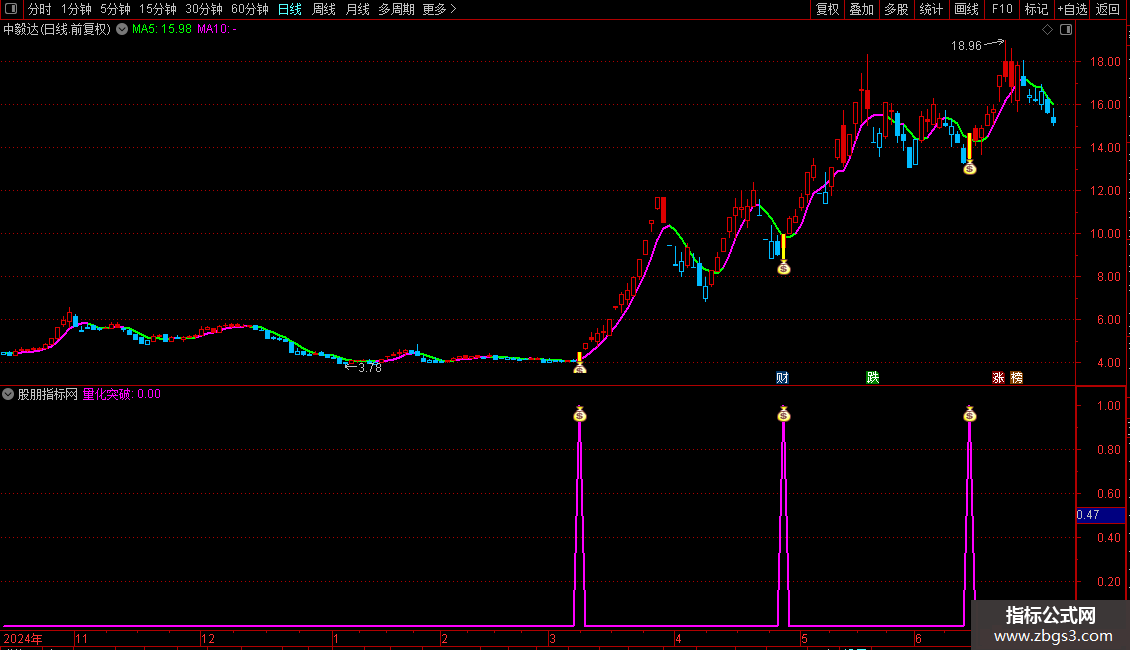Click the 叠加 overlay button

pos(861,9)
